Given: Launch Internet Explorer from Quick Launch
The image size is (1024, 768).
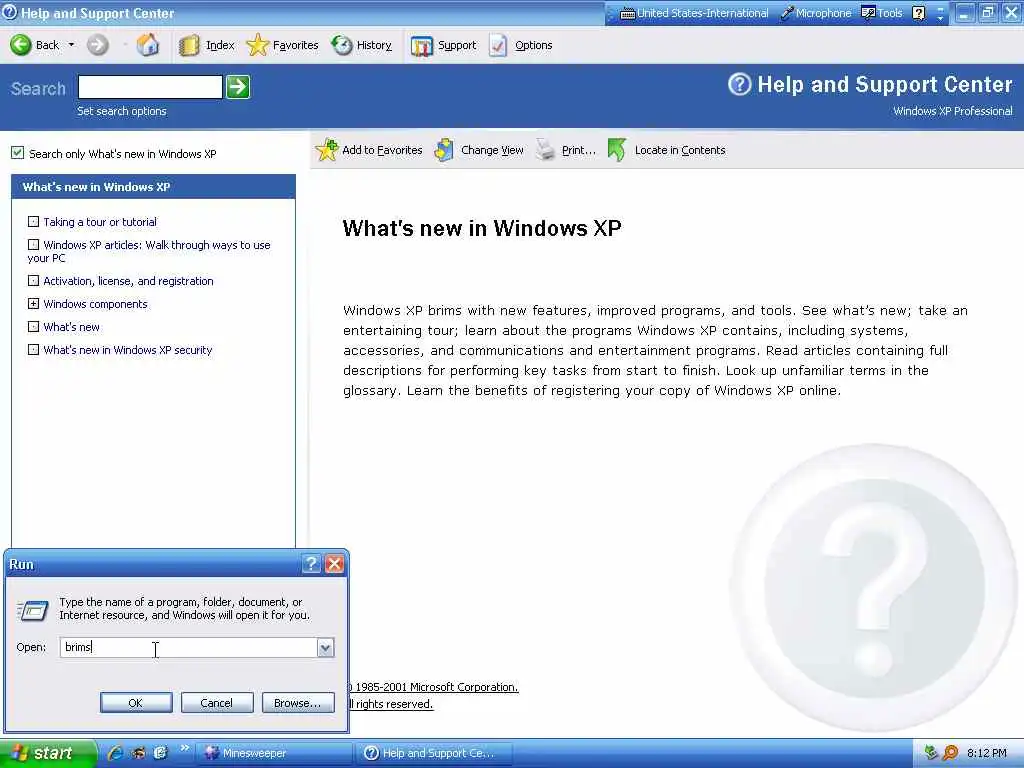Looking at the screenshot, I should click(116, 753).
